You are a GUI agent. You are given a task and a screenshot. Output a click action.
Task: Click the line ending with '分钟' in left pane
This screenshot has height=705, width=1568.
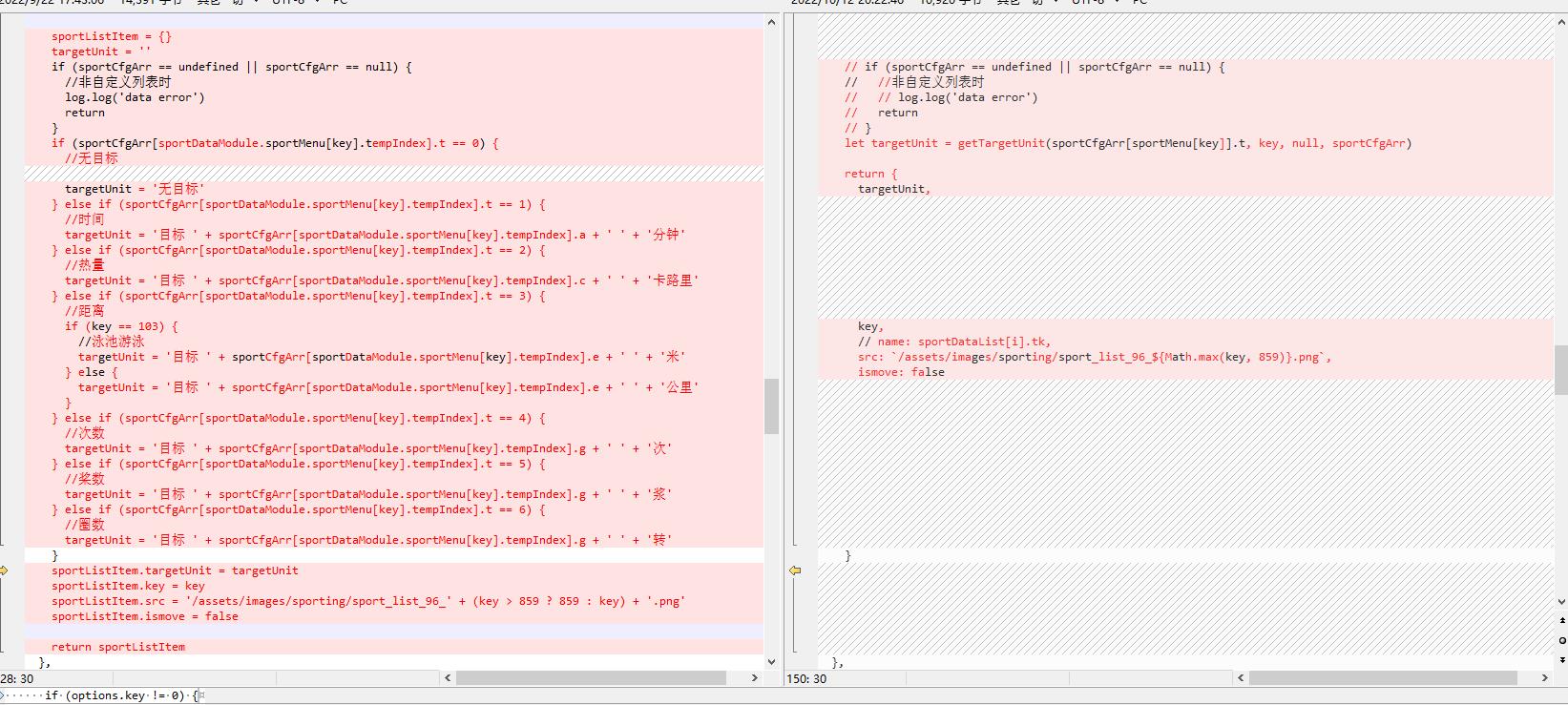tap(375, 235)
